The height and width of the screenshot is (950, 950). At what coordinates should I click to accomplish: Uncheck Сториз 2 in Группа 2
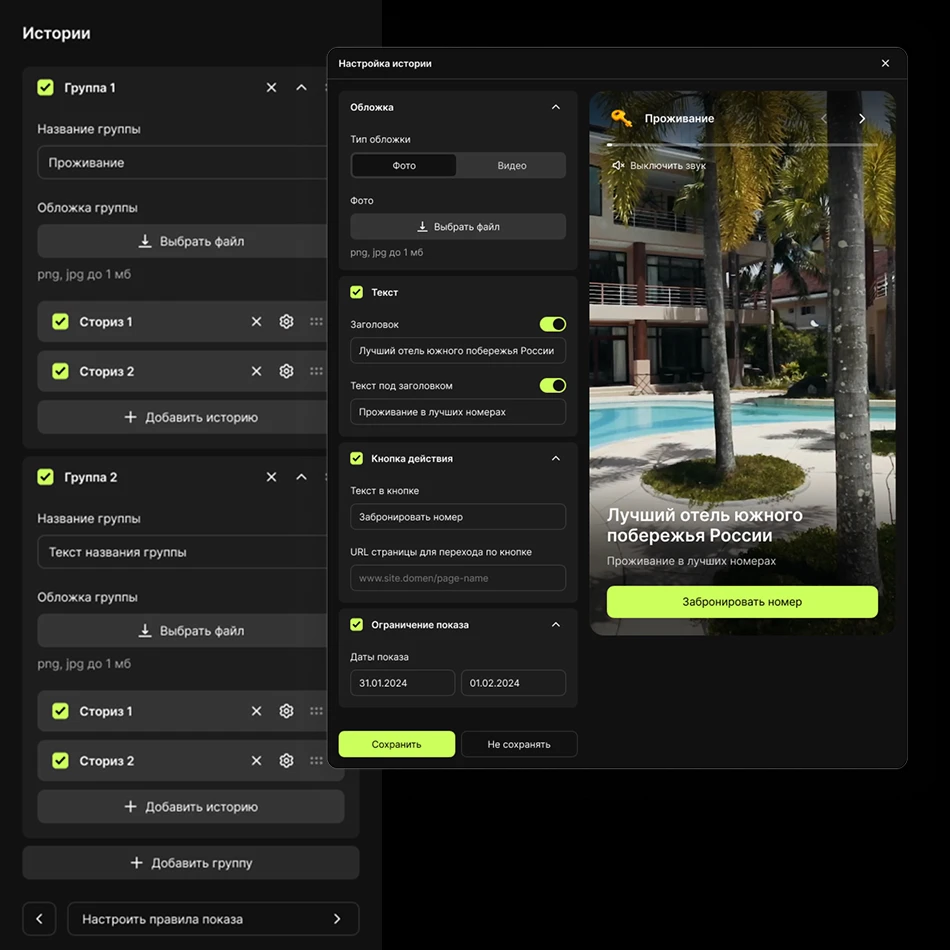click(60, 760)
